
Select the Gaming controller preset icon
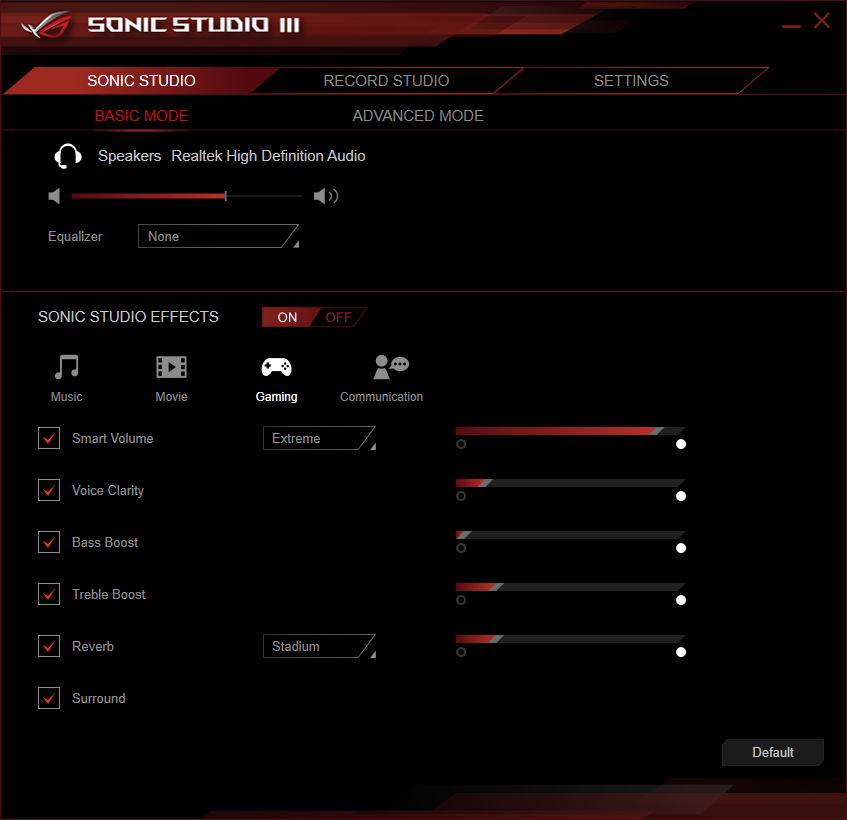[x=277, y=367]
